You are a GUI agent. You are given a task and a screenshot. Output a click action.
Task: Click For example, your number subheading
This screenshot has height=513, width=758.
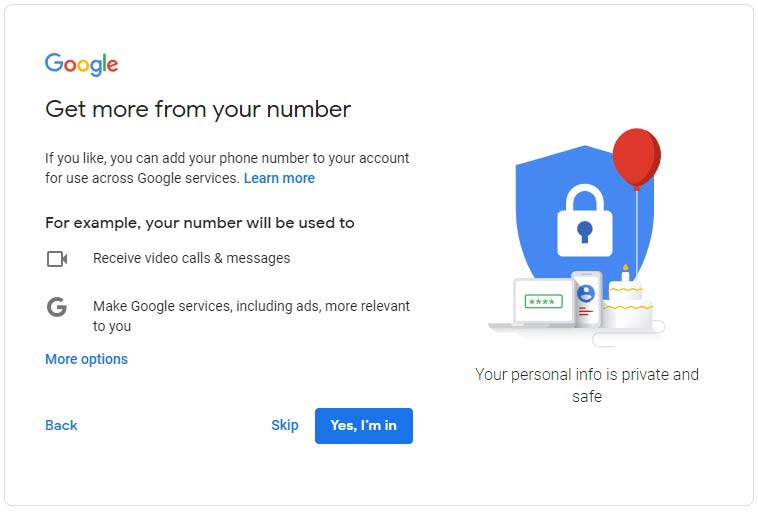pyautogui.click(x=200, y=223)
